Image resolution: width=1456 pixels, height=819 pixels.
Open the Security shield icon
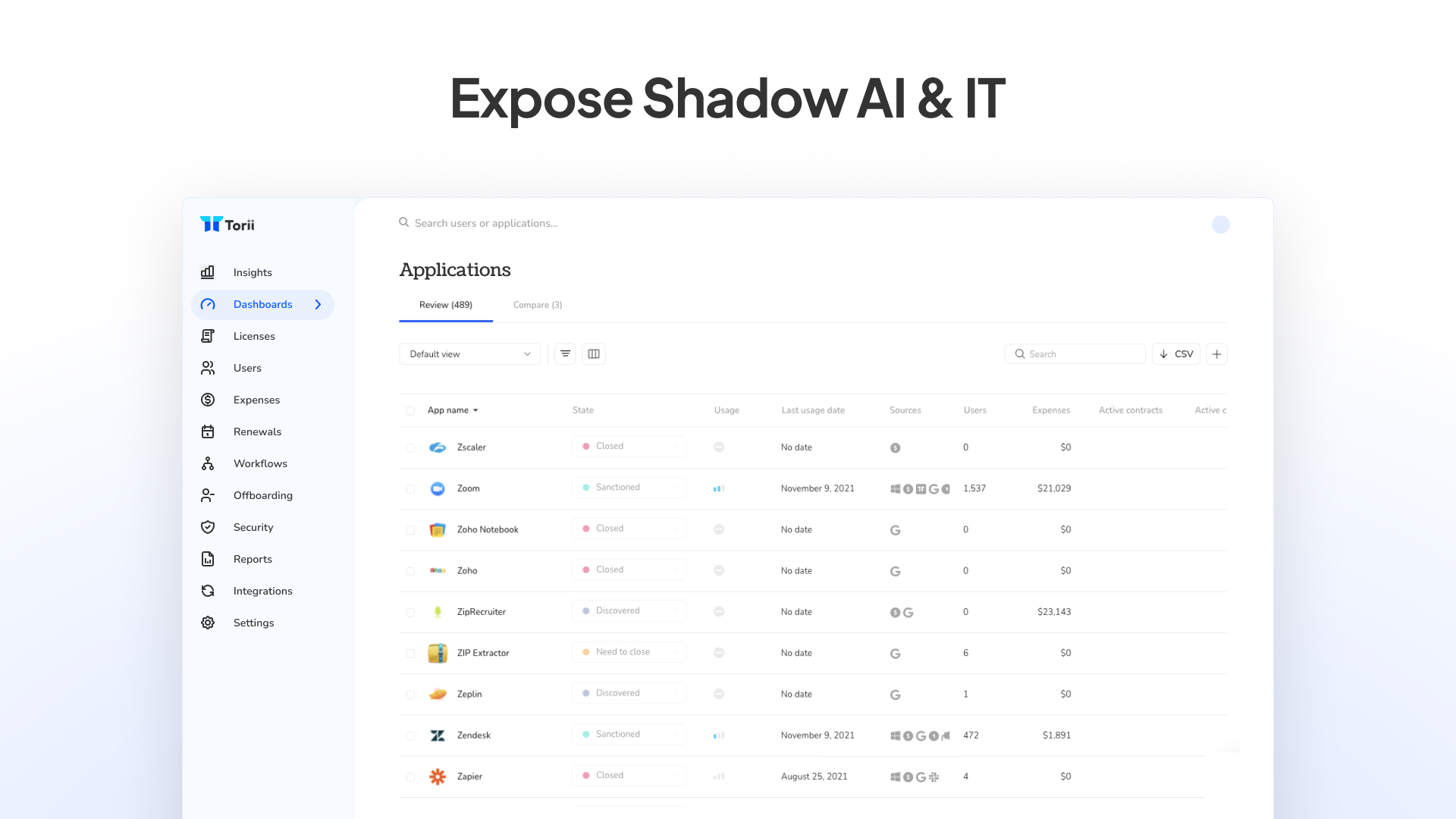coord(207,527)
